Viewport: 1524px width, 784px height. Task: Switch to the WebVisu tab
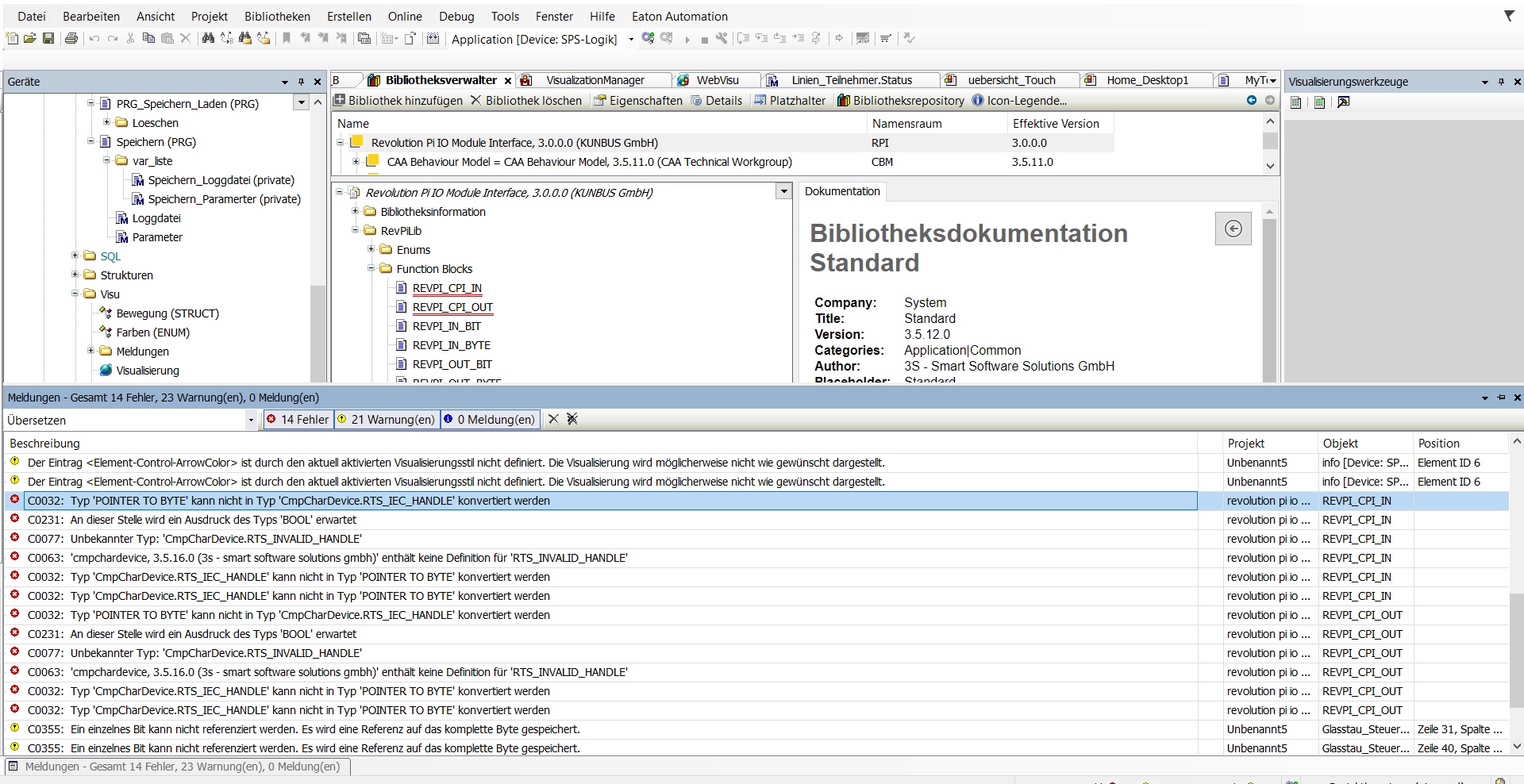[x=718, y=80]
